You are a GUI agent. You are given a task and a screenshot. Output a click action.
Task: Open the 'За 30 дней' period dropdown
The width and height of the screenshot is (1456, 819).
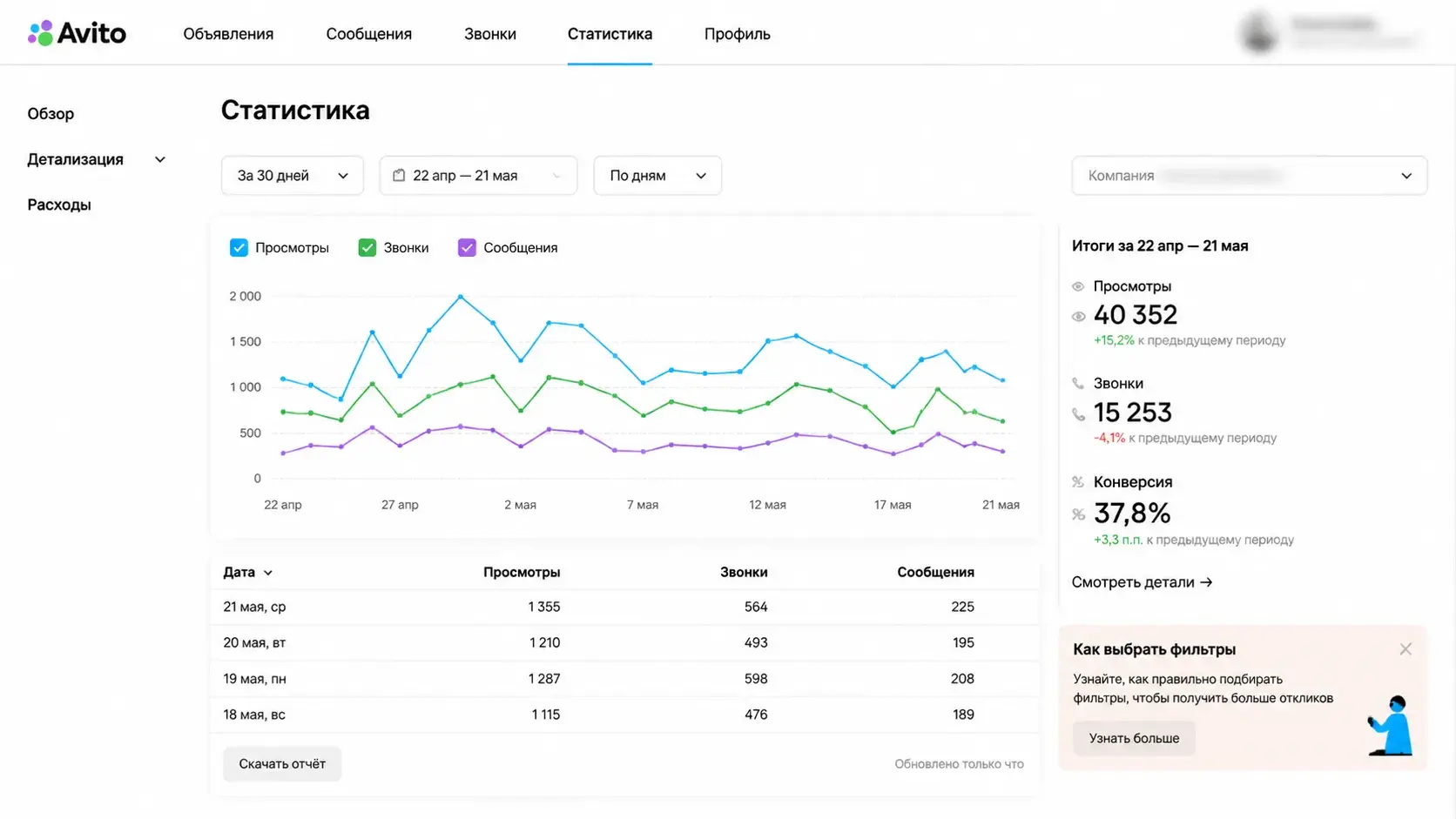(293, 175)
